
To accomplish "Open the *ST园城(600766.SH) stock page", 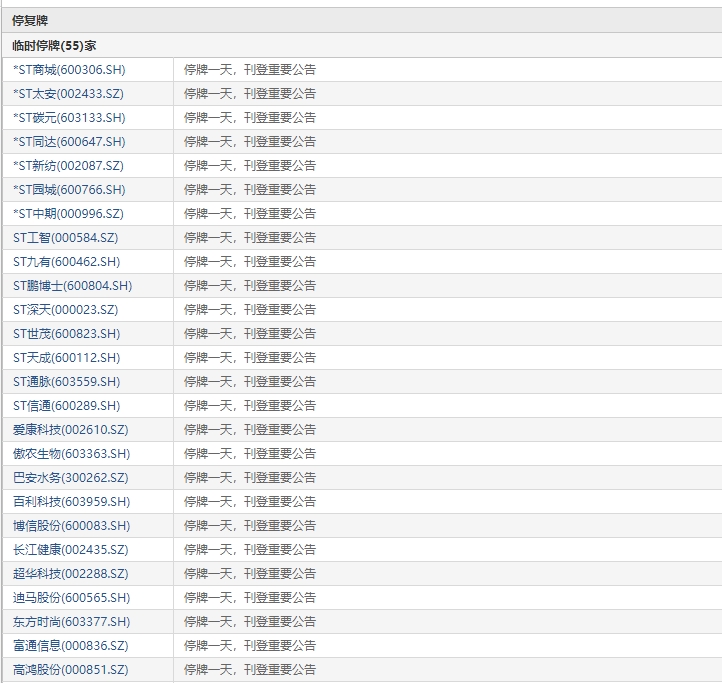I will coord(69,190).
